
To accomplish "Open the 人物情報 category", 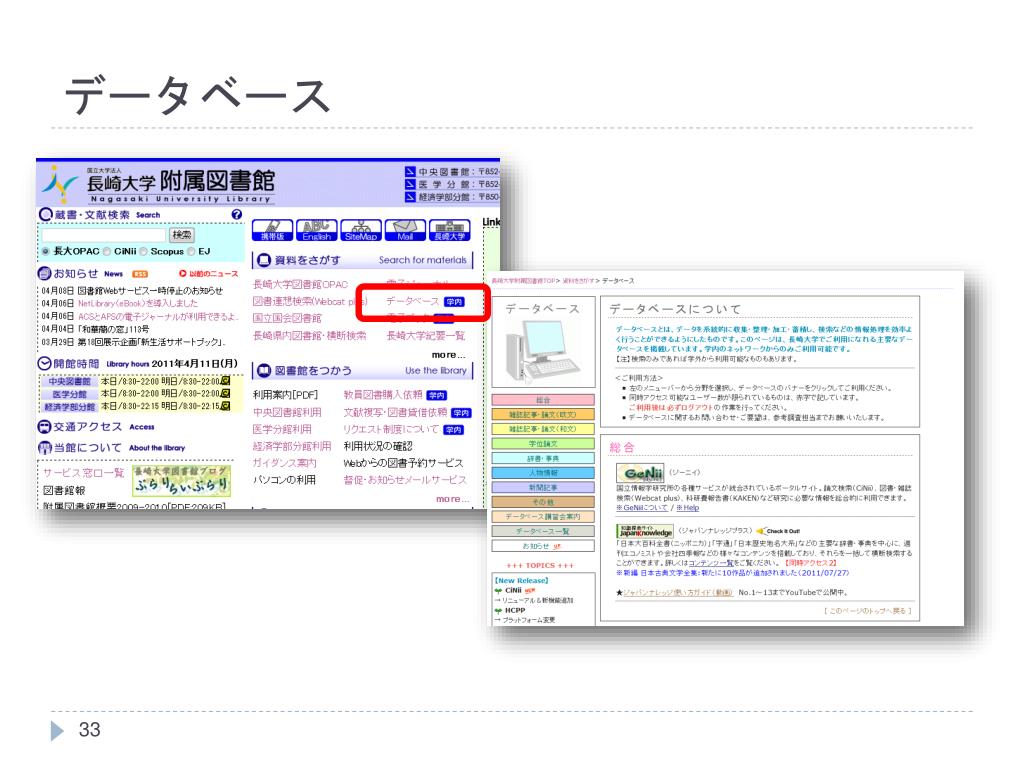I will (x=543, y=473).
